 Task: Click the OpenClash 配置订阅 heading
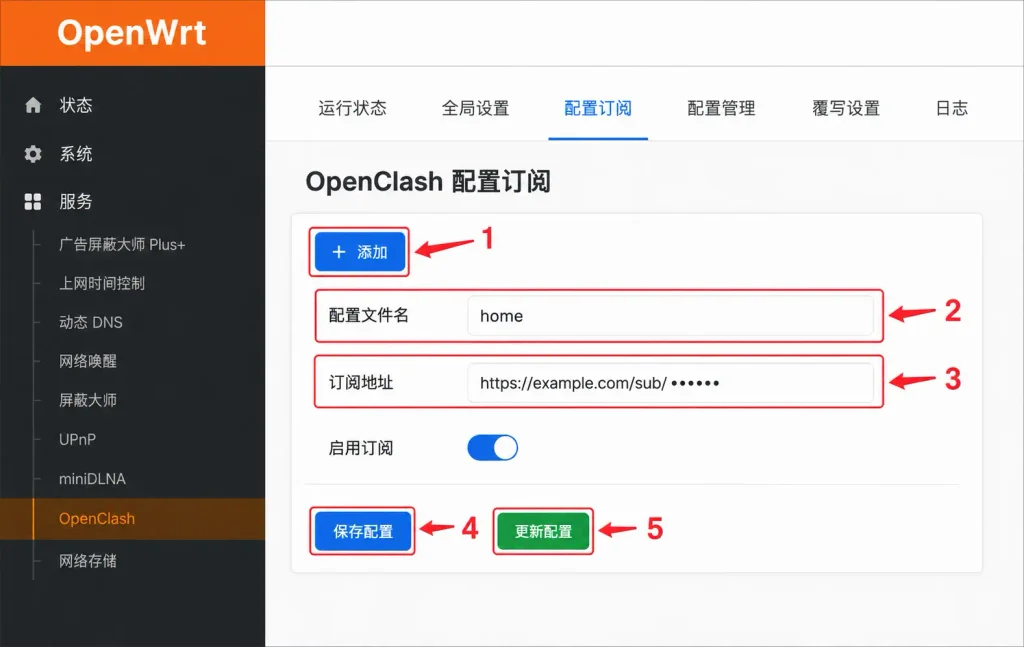point(428,181)
